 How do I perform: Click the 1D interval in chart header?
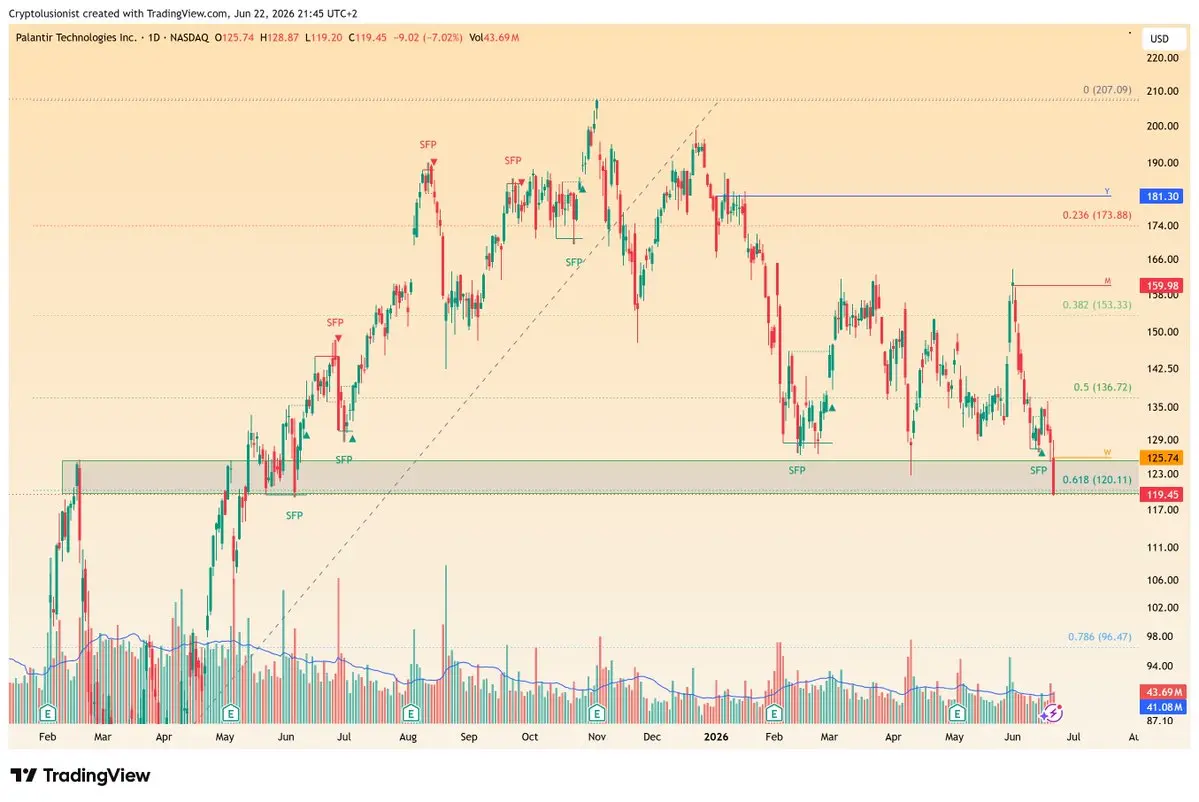click(154, 37)
